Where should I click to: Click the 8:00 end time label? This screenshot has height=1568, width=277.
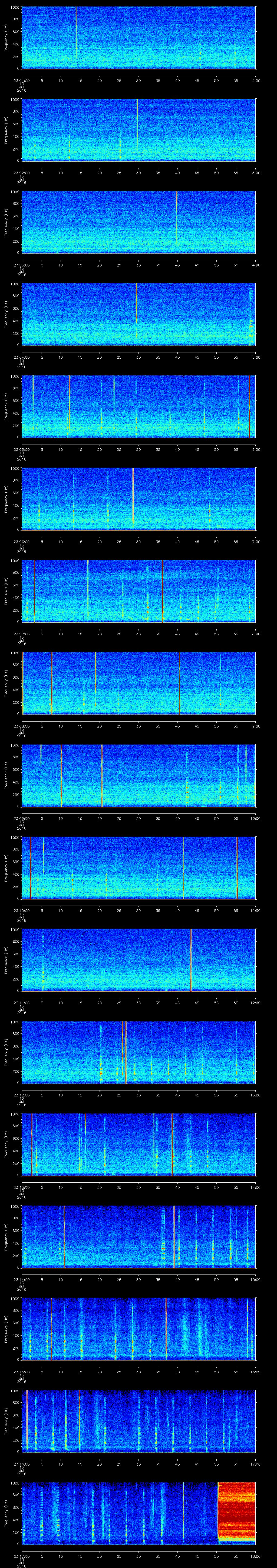(x=256, y=634)
